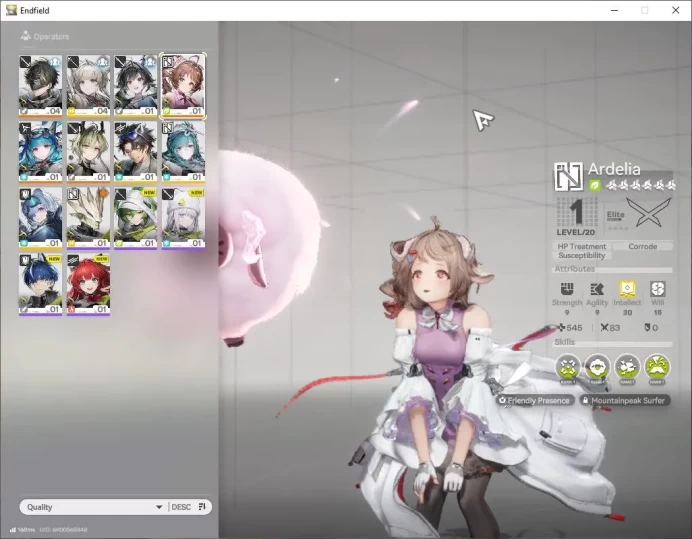The height and width of the screenshot is (539, 692).
Task: Click the yellow Intellect attribute icon
Action: tap(627, 289)
